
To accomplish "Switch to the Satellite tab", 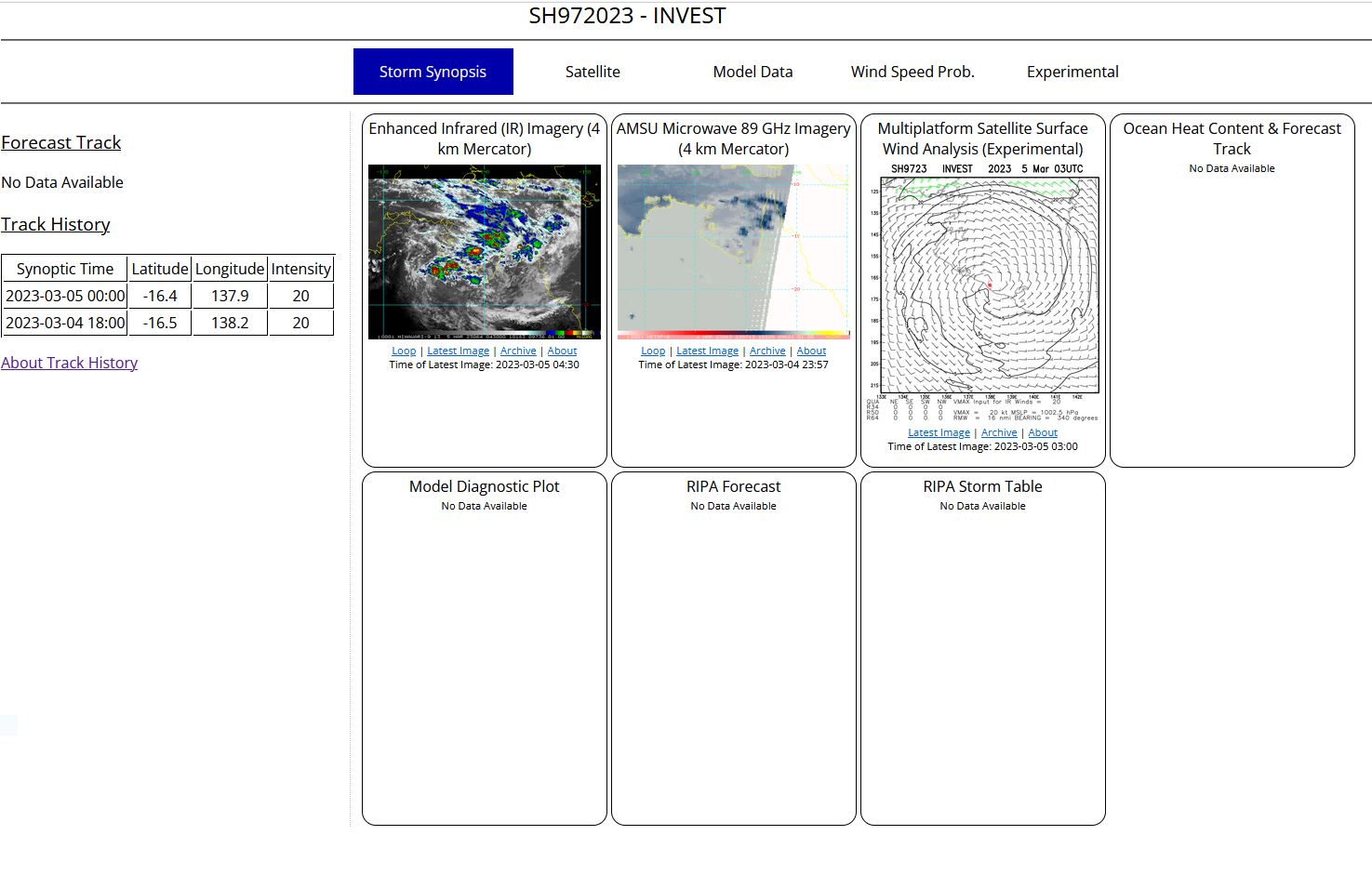I will [x=593, y=72].
